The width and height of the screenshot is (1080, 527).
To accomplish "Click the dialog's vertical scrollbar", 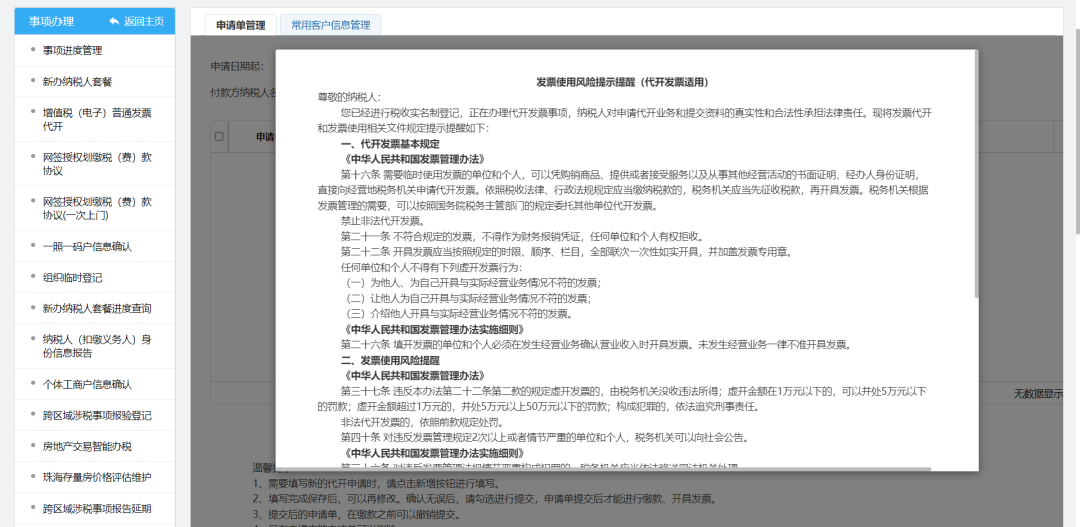I will coord(976,174).
